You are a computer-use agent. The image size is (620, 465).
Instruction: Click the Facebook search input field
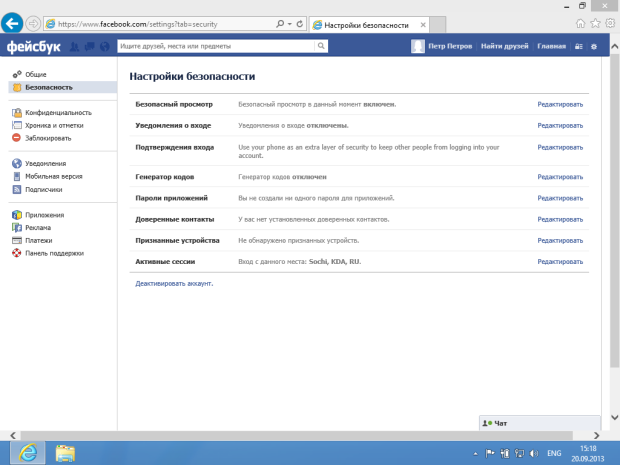(216, 46)
